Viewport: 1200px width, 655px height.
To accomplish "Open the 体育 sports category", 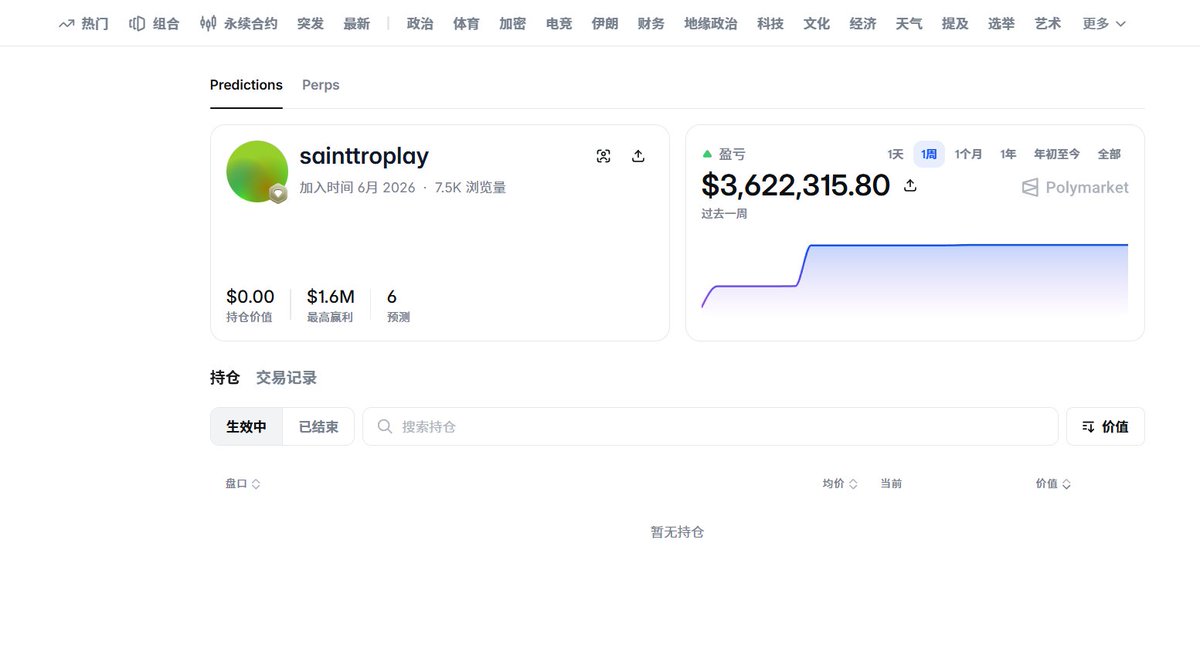I will (x=466, y=23).
